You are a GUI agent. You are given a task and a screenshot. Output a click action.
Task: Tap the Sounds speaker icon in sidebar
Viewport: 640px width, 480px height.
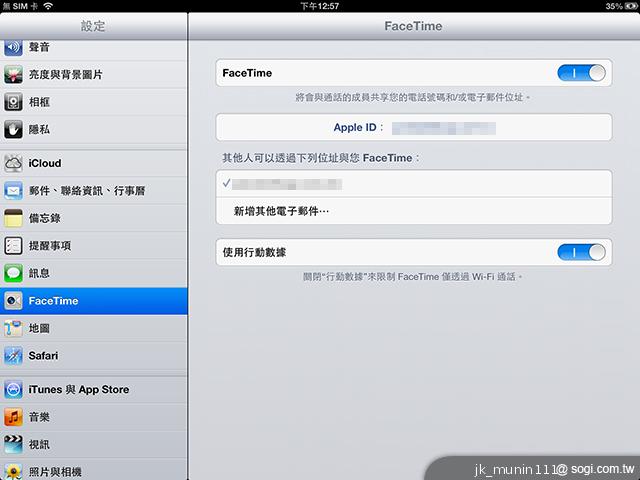pyautogui.click(x=13, y=47)
